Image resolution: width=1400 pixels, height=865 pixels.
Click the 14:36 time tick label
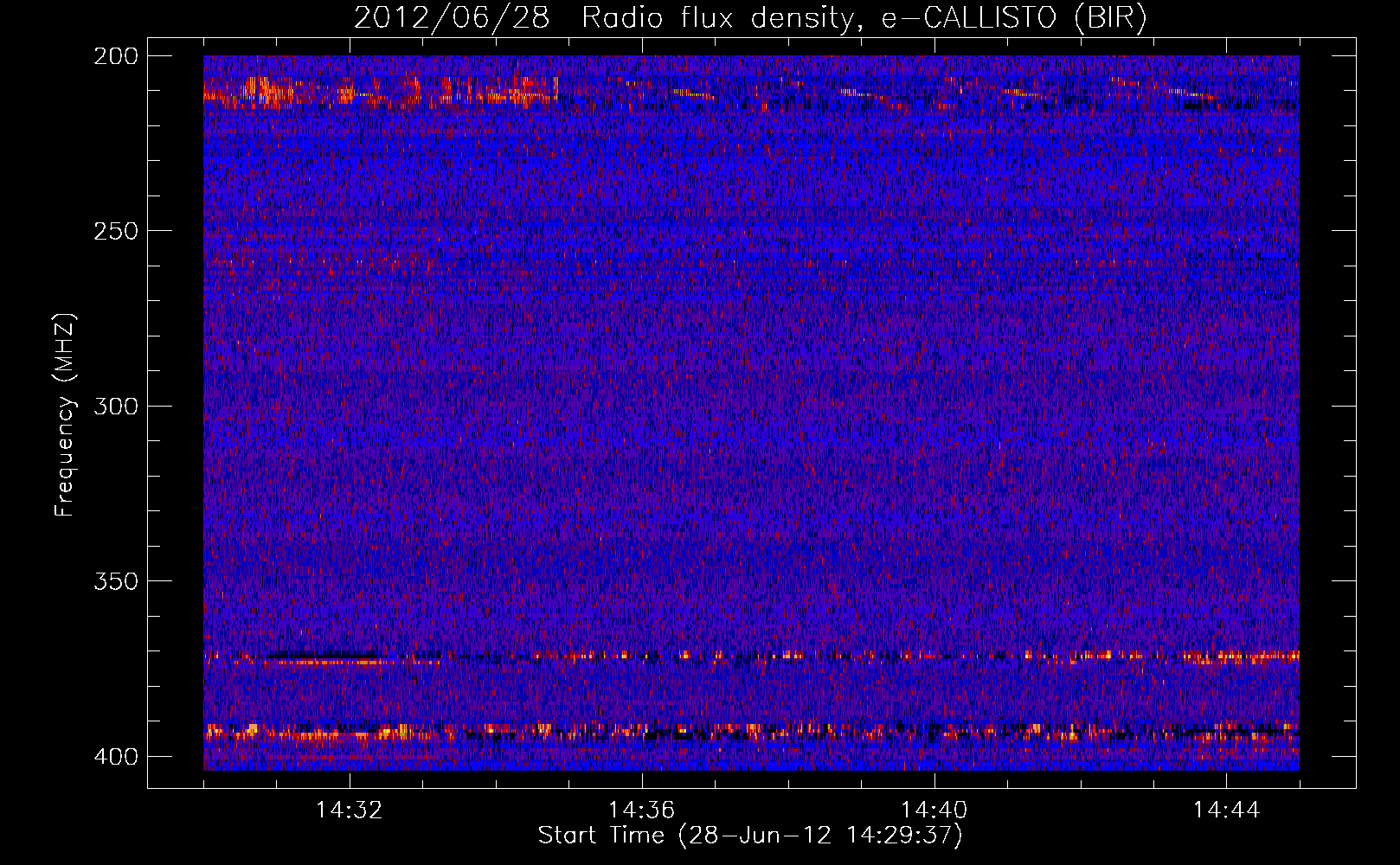641,811
